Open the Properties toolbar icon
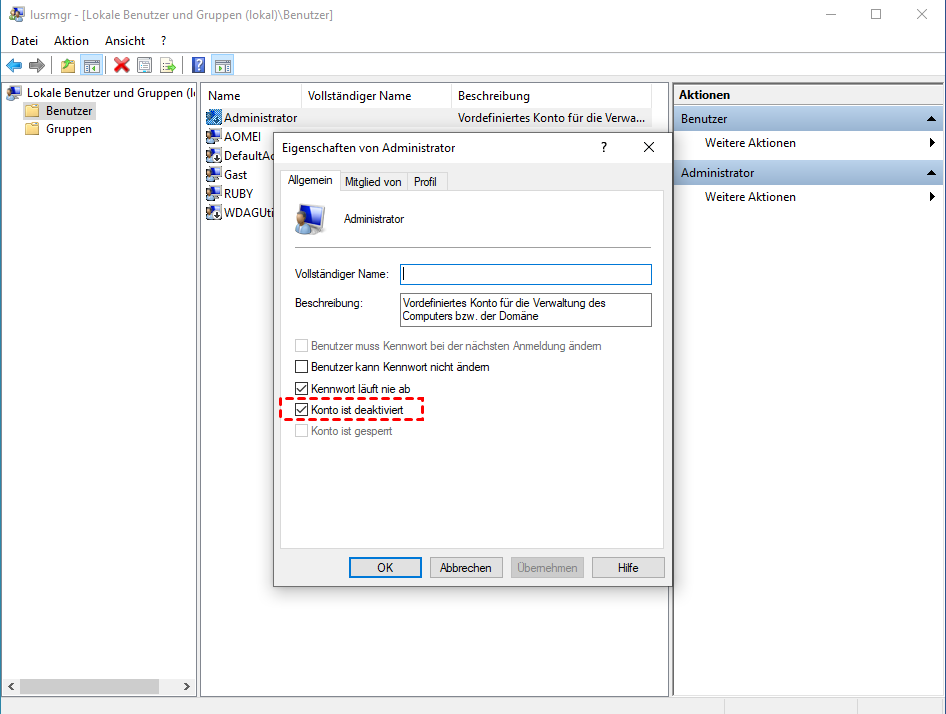Viewport: 946px width, 714px height. (145, 65)
